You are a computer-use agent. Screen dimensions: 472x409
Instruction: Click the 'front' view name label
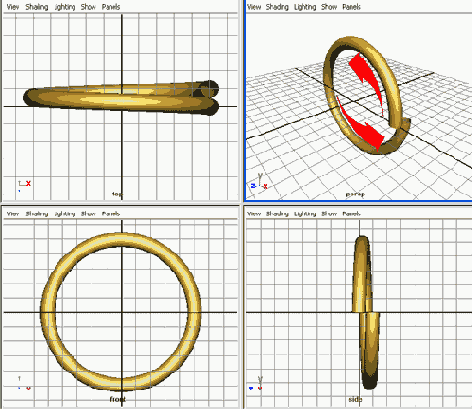pos(118,399)
